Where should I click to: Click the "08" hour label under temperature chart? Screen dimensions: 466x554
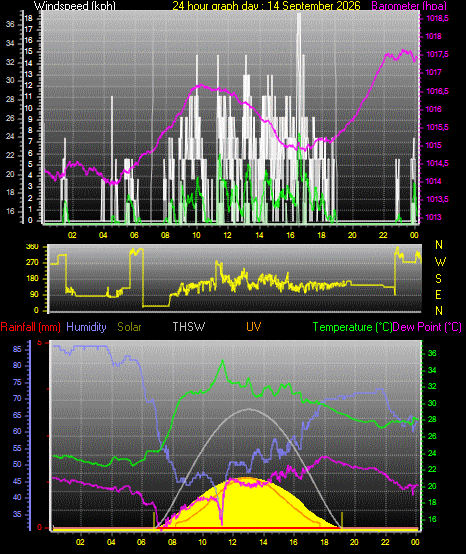coord(172,542)
